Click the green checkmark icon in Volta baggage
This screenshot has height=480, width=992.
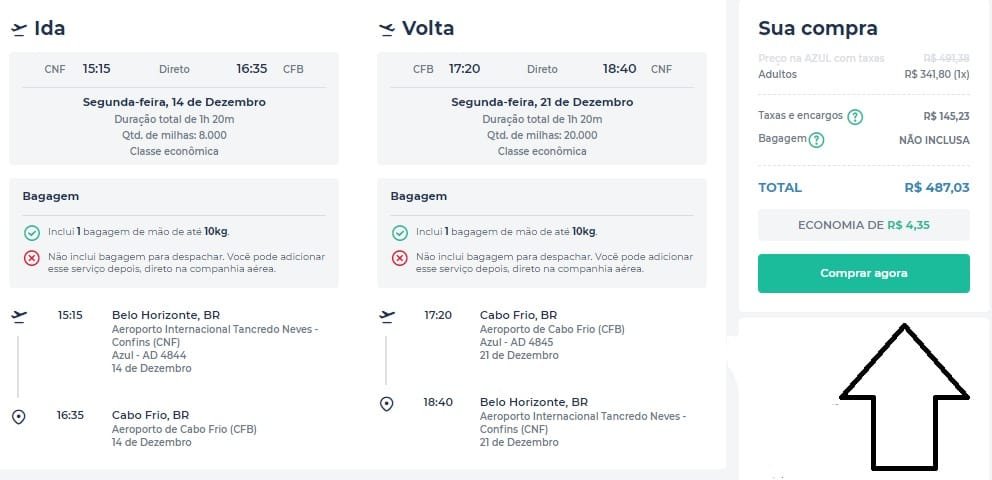click(x=400, y=233)
